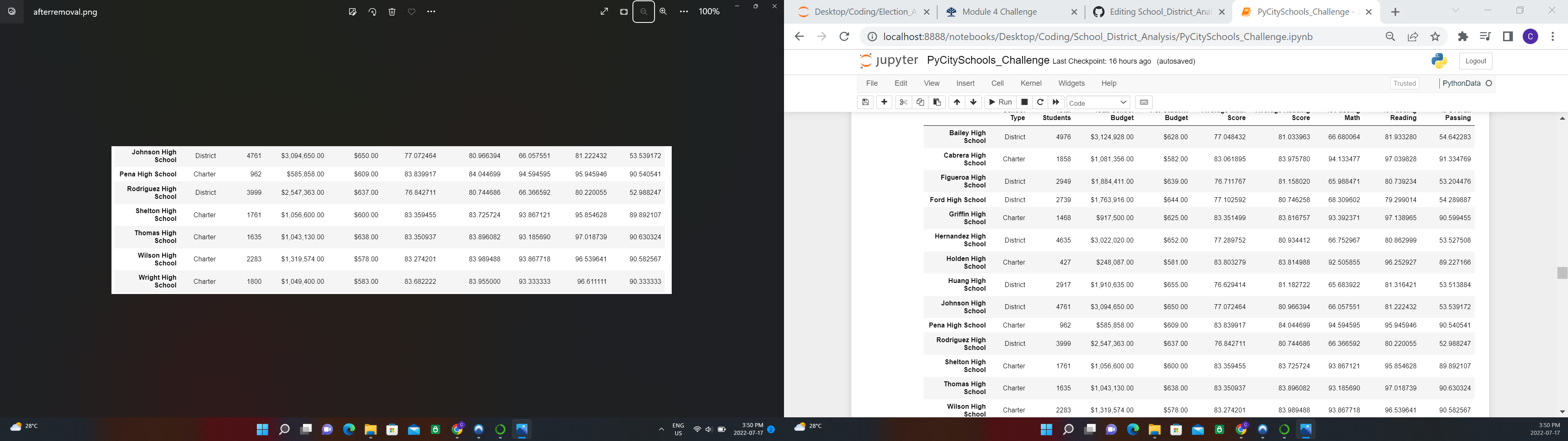Screen dimensions: 1568x441
Task: Open the command palette keyboard icon
Action: (1144, 102)
